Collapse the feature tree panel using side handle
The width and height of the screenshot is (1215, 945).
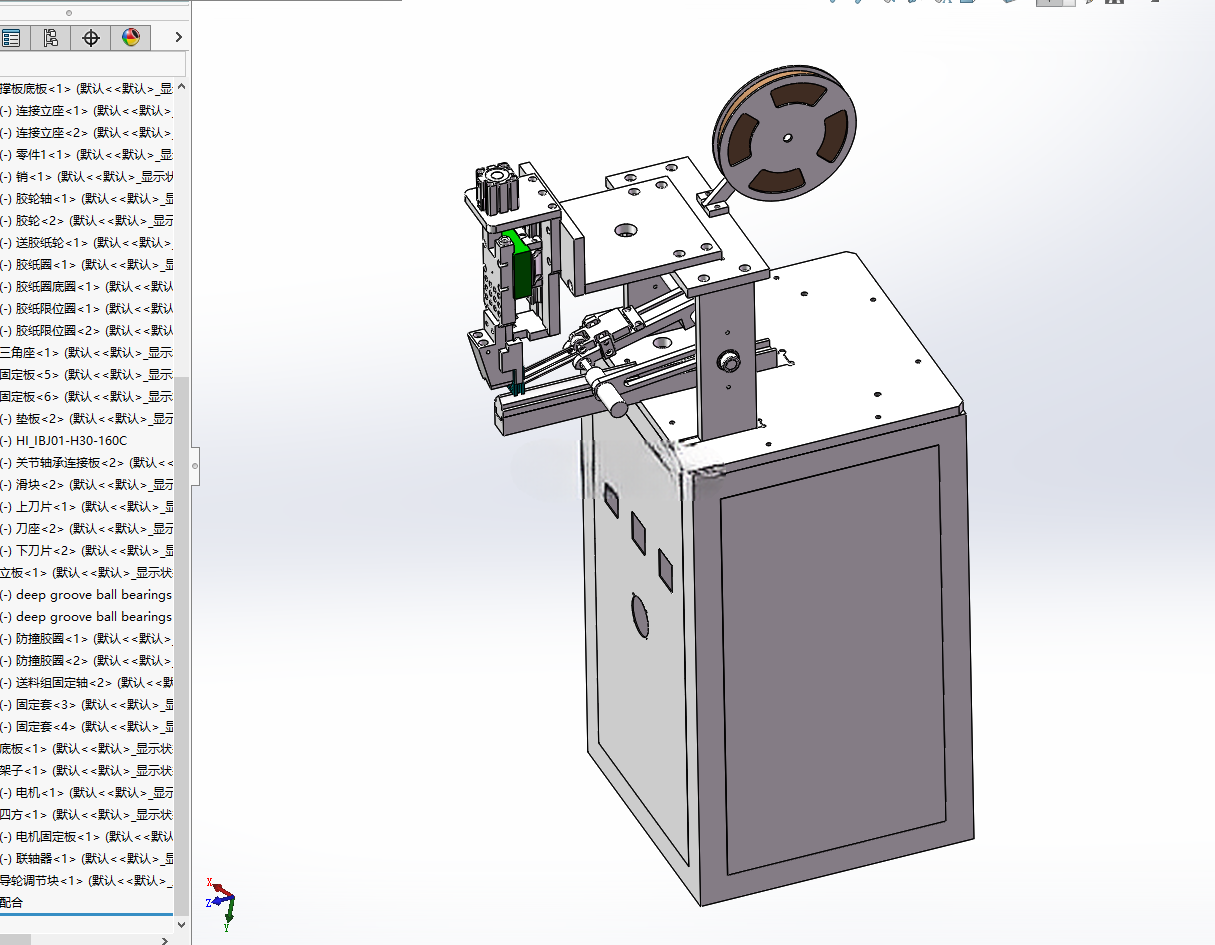(x=195, y=465)
